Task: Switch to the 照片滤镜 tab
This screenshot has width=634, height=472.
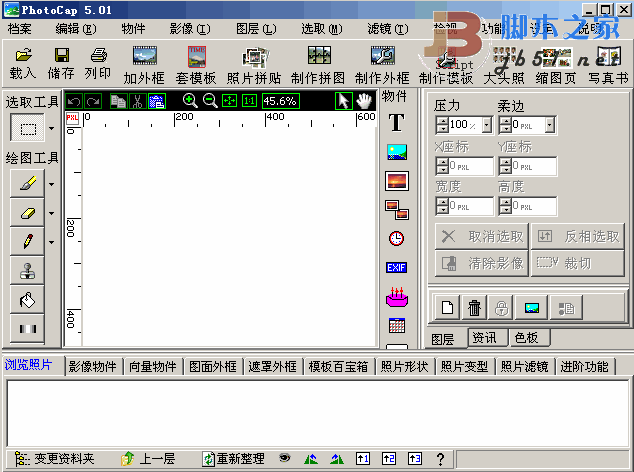Action: (x=524, y=366)
